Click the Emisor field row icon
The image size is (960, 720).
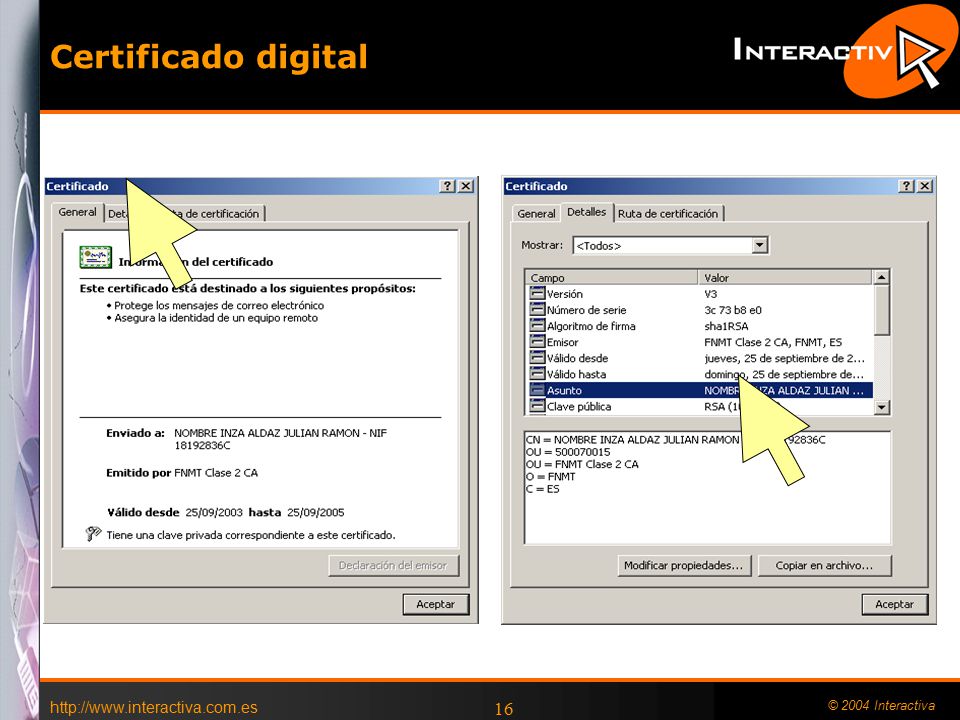pyautogui.click(x=537, y=342)
